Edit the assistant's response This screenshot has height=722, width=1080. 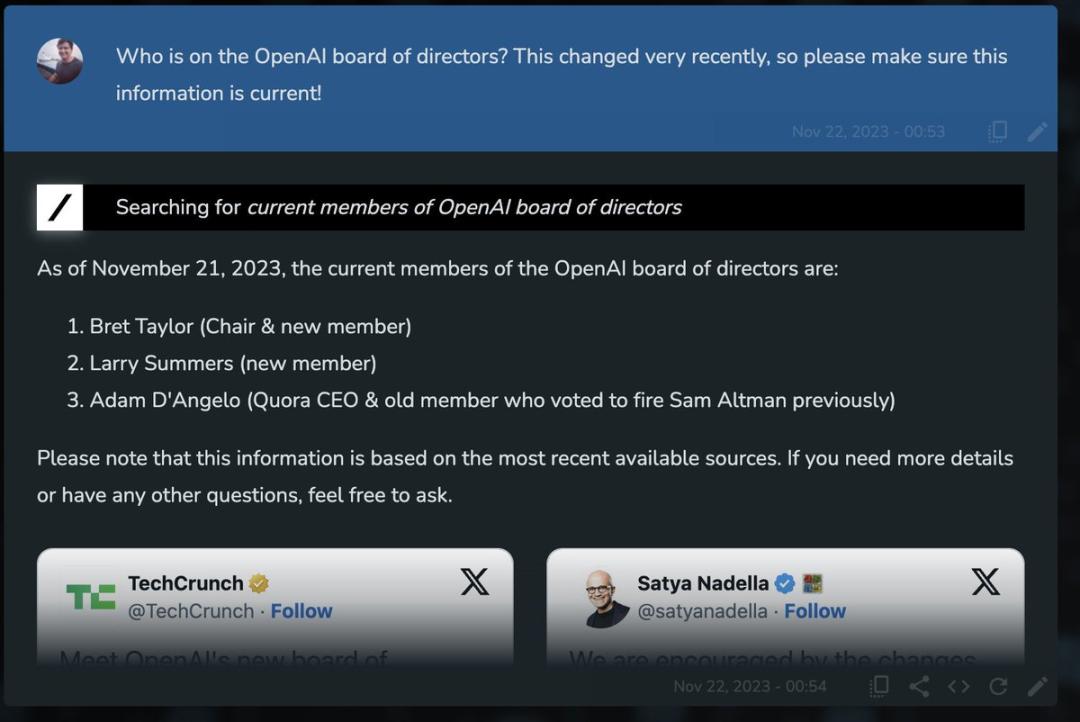(1037, 686)
